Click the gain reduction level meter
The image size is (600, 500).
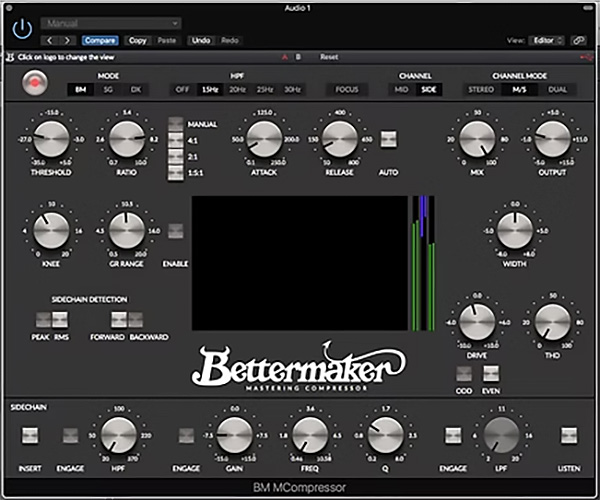423,263
